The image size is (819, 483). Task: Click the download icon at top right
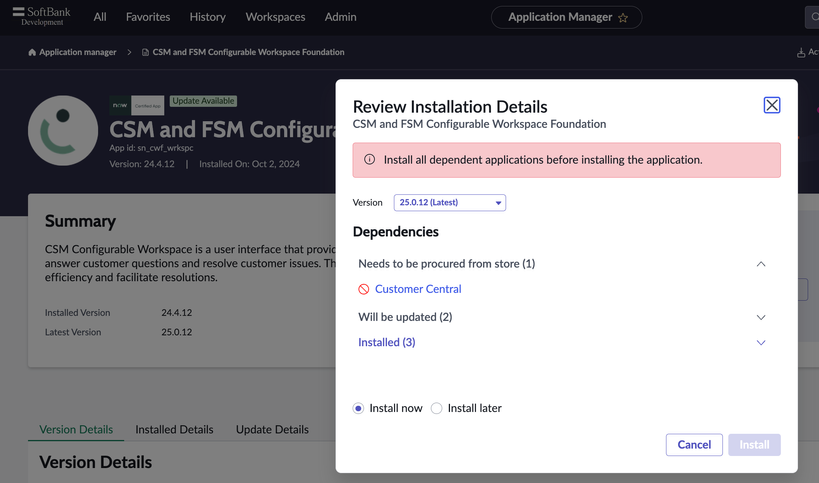801,53
